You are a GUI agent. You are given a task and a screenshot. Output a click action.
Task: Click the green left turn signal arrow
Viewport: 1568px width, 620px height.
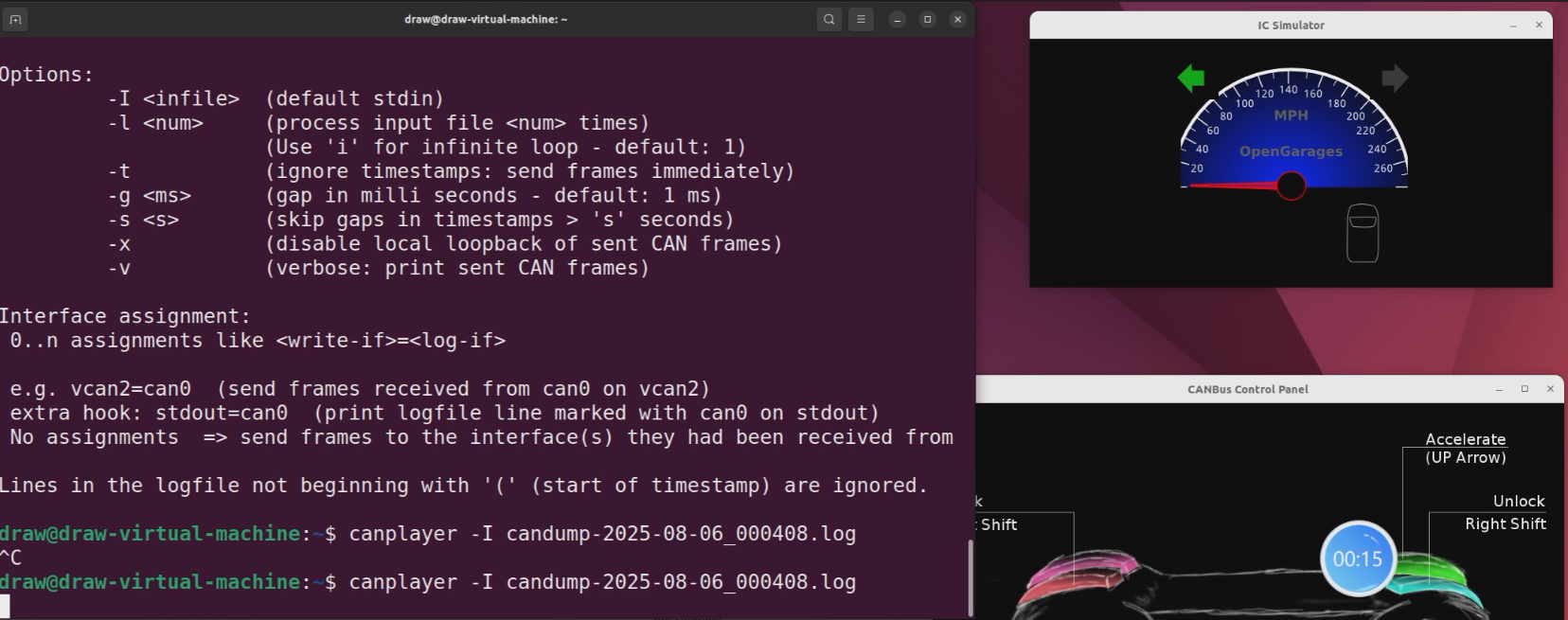coord(1190,78)
